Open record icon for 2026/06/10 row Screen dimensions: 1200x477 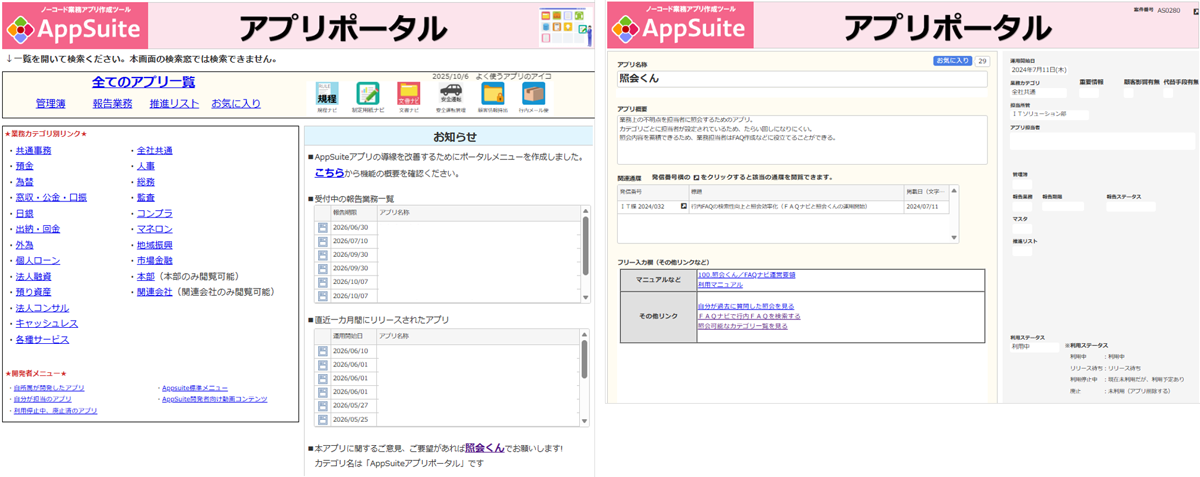click(x=323, y=351)
